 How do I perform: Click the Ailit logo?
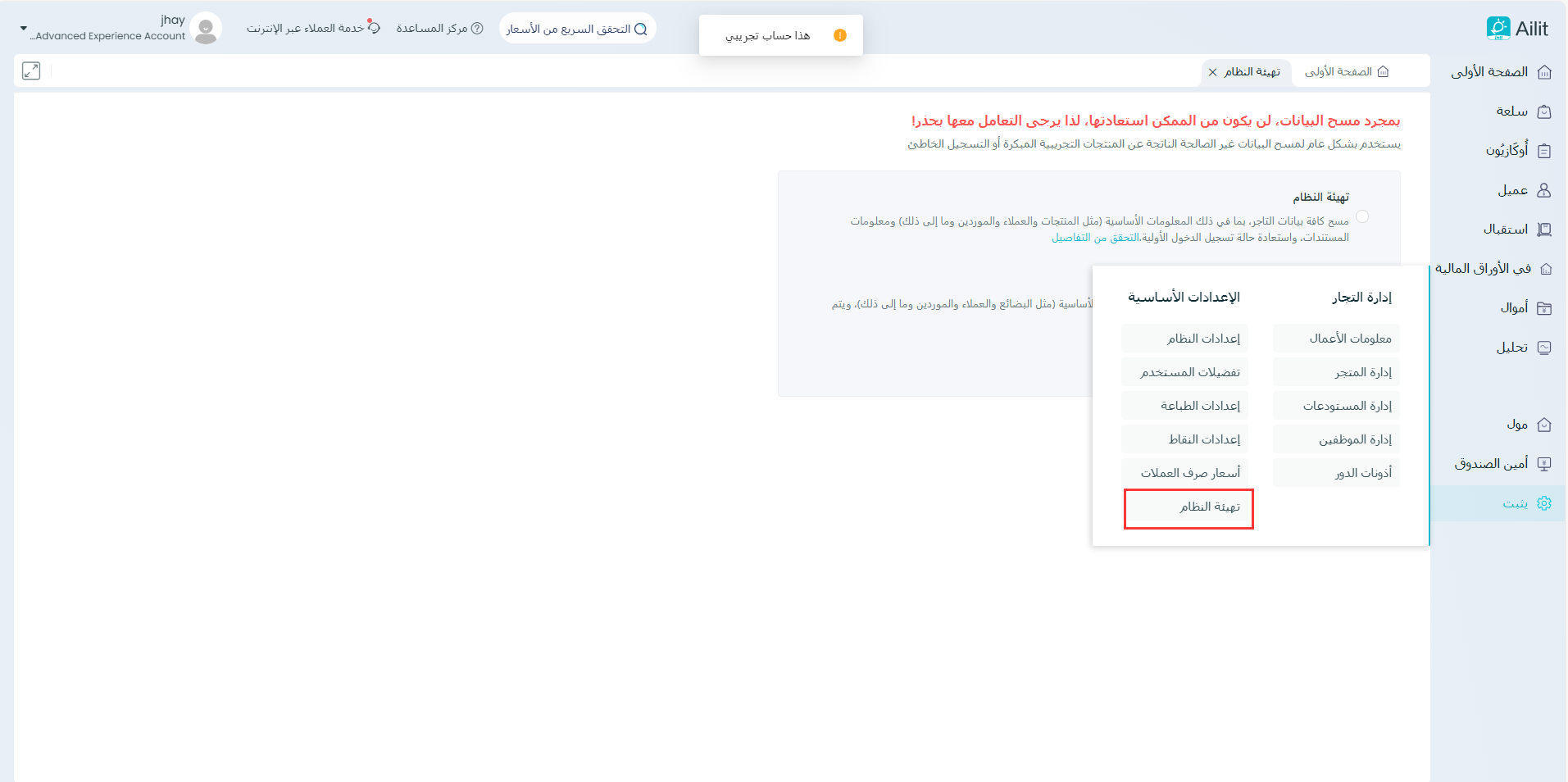[1517, 29]
